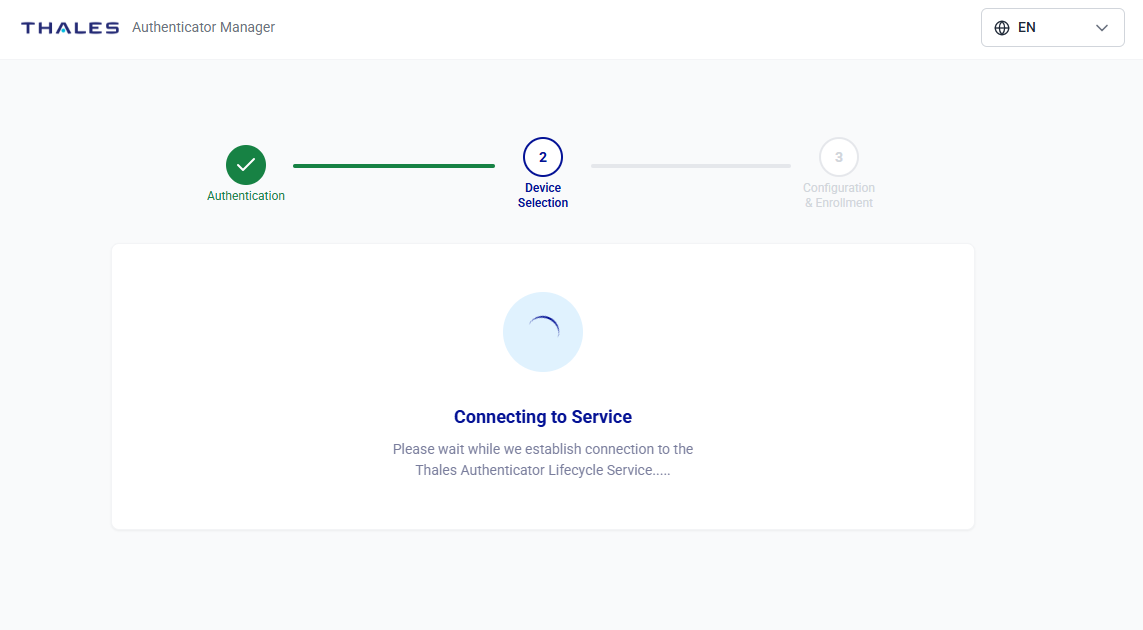The image size is (1143, 630).
Task: Click the Thales logo
Action: click(70, 28)
